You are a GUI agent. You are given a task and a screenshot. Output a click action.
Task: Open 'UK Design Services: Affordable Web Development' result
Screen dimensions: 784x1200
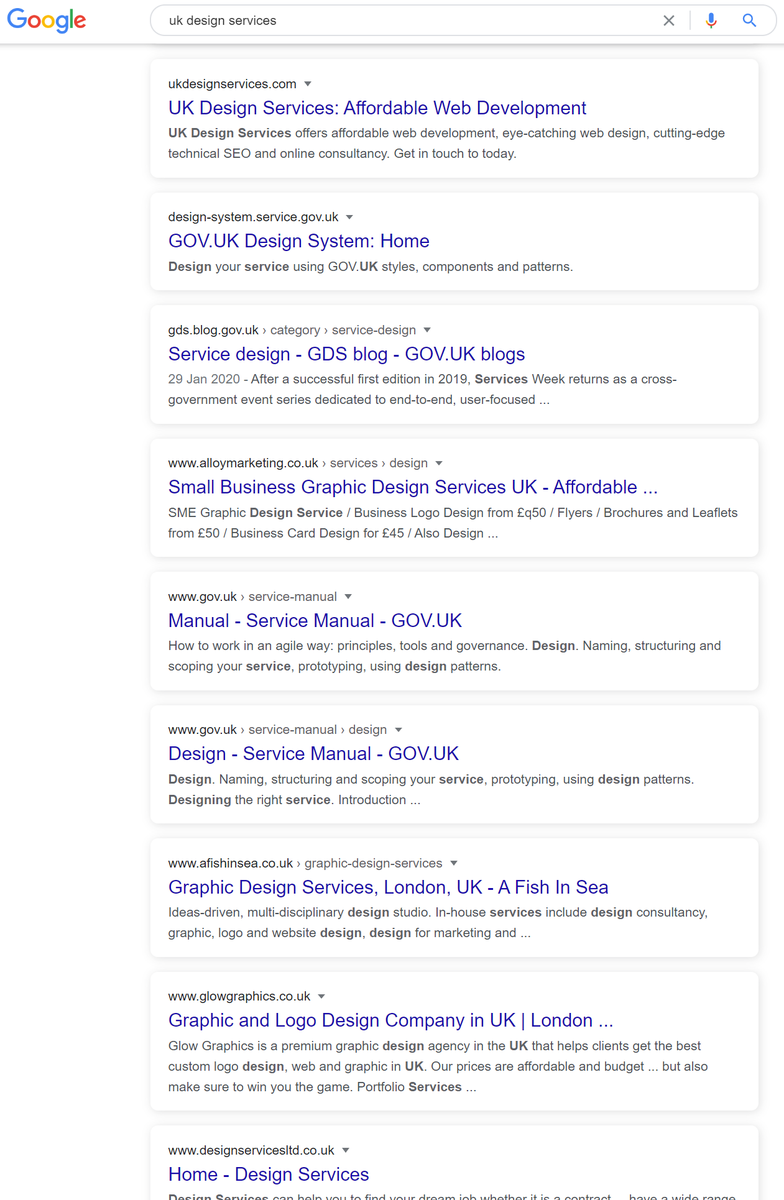click(x=377, y=108)
